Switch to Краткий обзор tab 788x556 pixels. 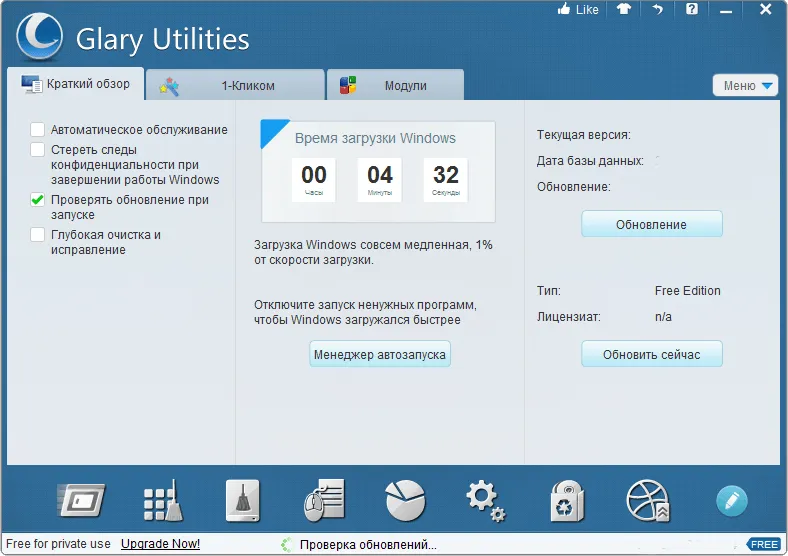point(75,84)
